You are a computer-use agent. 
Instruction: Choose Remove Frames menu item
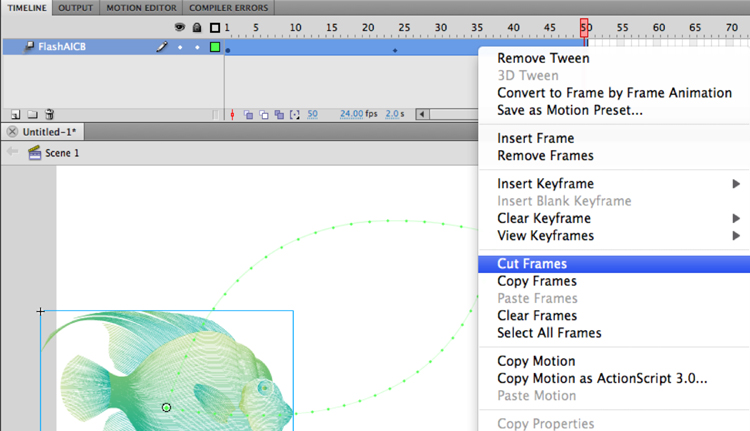[545, 155]
